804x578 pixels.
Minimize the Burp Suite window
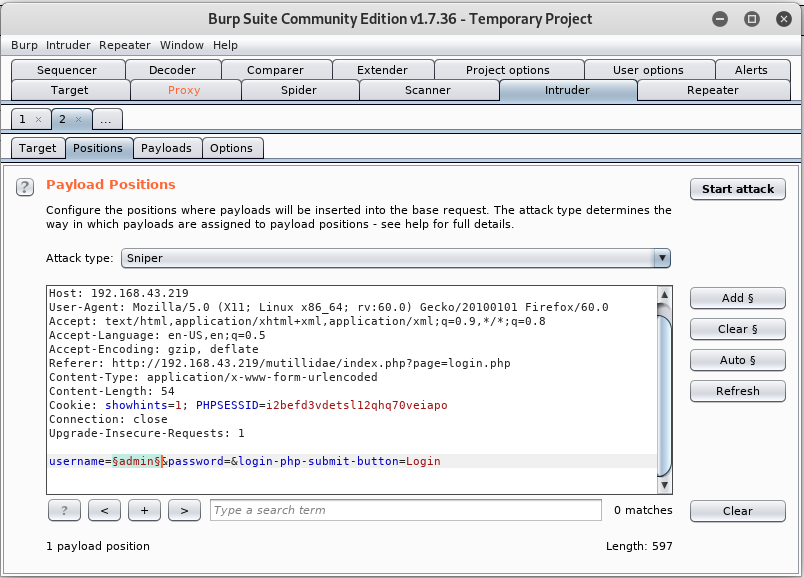click(720, 19)
